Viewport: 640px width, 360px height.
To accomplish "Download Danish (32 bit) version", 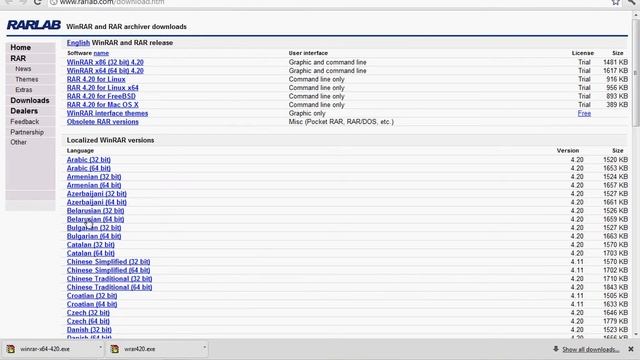I will (89, 330).
